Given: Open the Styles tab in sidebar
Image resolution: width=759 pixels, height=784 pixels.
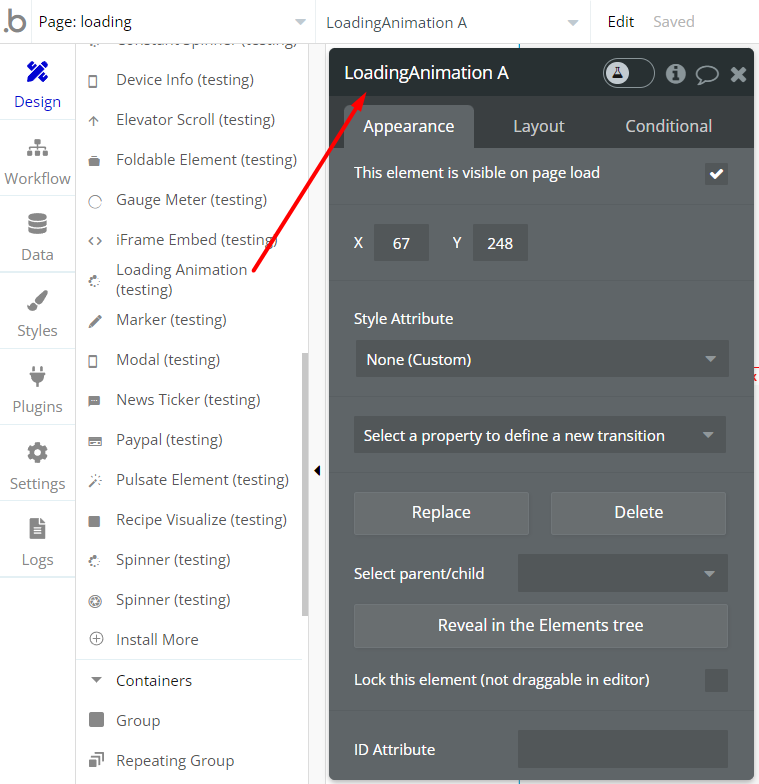Looking at the screenshot, I should (x=38, y=313).
